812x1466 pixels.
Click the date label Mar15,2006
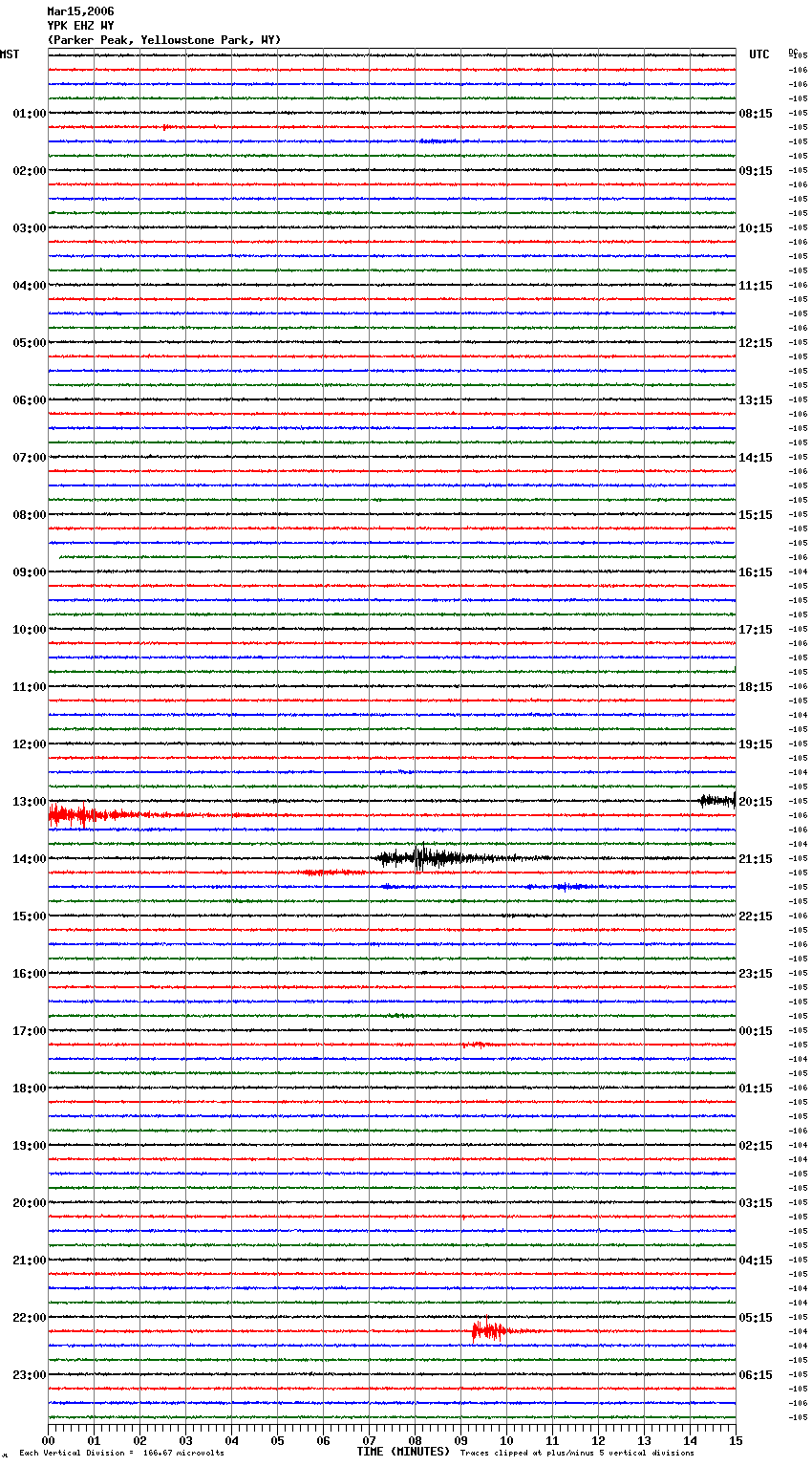[80, 11]
